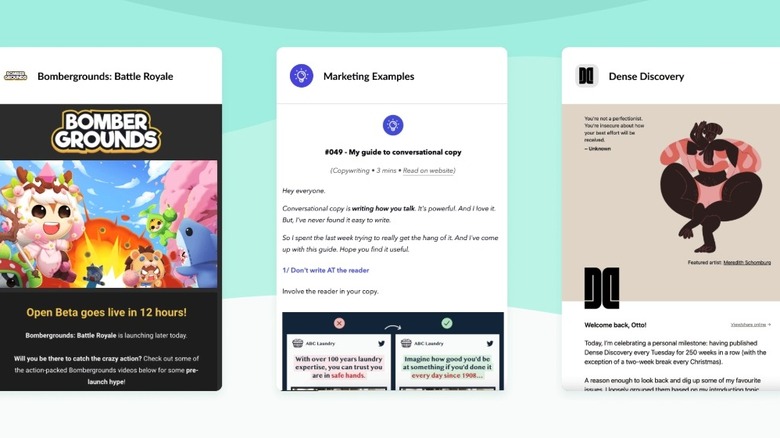The height and width of the screenshot is (438, 780).
Task: Click the green checkmark icon above the right tweet
Action: [447, 323]
